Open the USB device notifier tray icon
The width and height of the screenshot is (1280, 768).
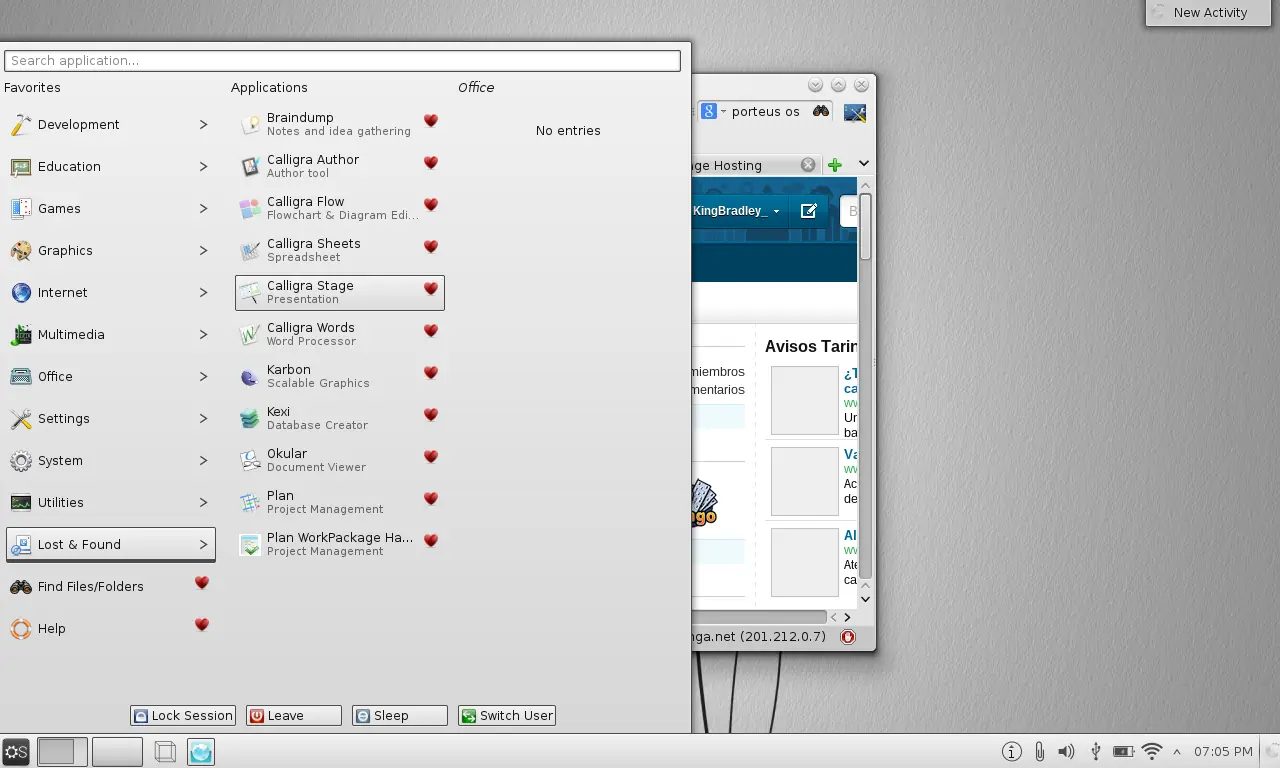[1095, 751]
